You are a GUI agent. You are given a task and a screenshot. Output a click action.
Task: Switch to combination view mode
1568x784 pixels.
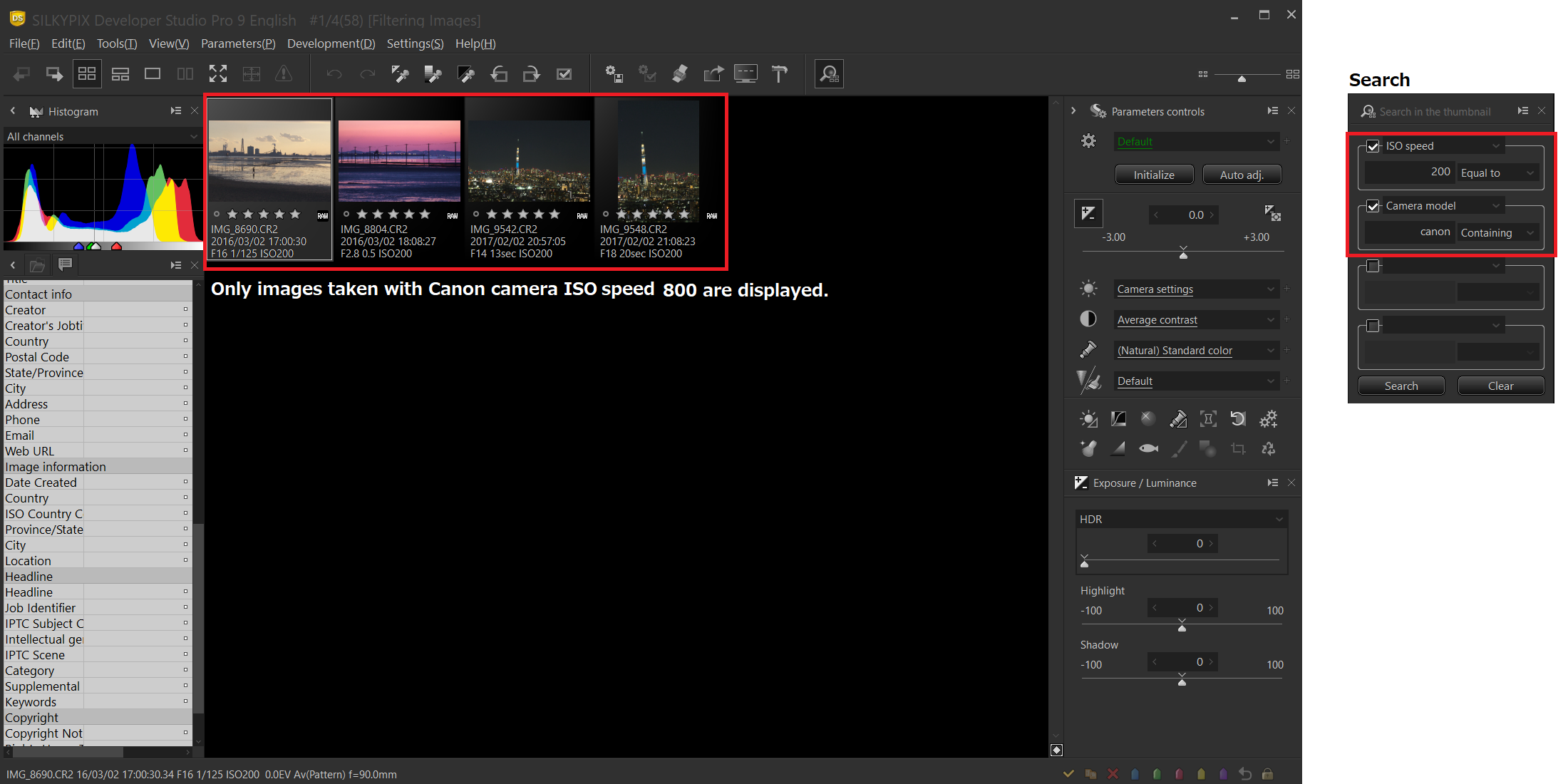tap(120, 74)
